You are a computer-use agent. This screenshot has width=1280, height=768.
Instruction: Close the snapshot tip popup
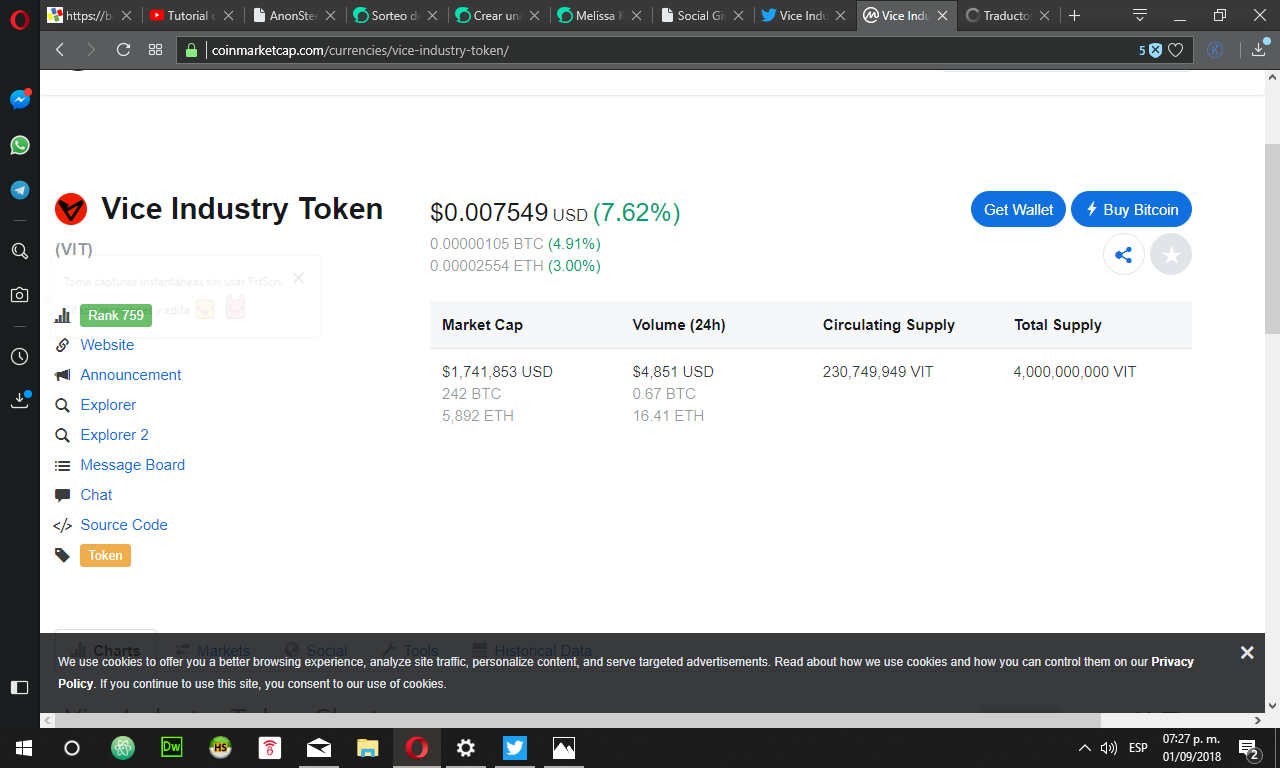point(298,278)
